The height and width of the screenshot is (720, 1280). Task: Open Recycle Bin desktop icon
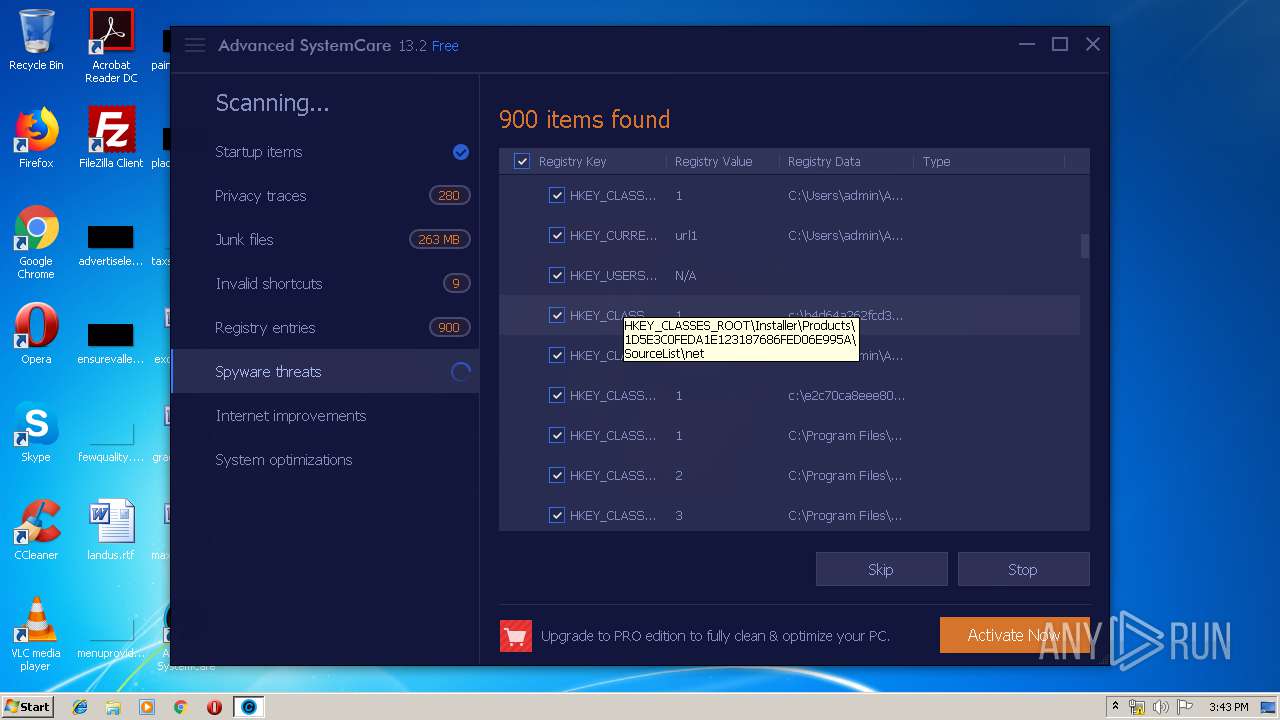pos(36,40)
